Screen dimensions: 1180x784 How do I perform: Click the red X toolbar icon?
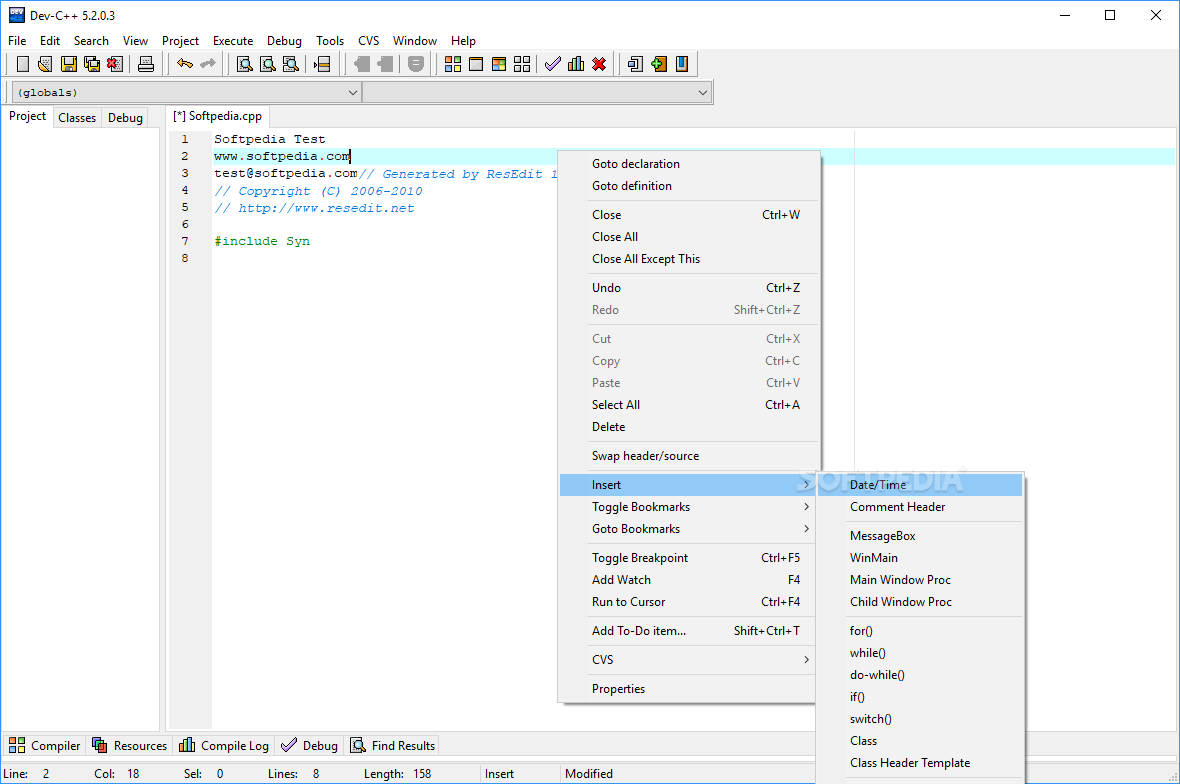[599, 64]
